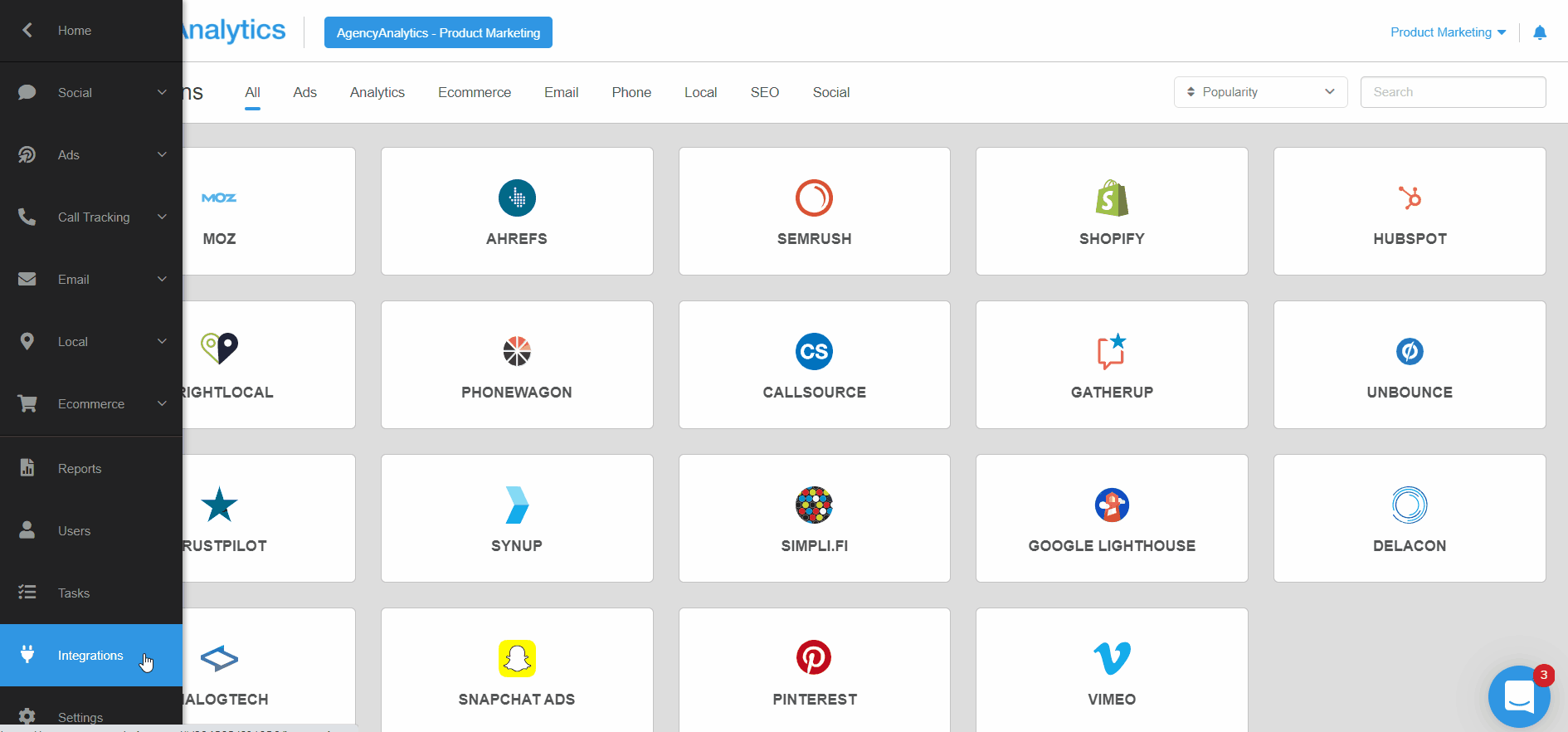Click the Reports document icon
The height and width of the screenshot is (732, 1568).
pyautogui.click(x=27, y=467)
